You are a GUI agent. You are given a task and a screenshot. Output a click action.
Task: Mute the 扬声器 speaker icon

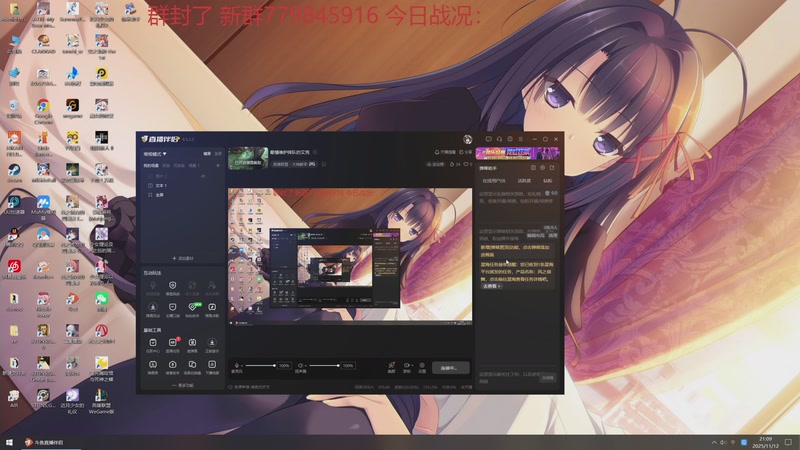point(300,366)
